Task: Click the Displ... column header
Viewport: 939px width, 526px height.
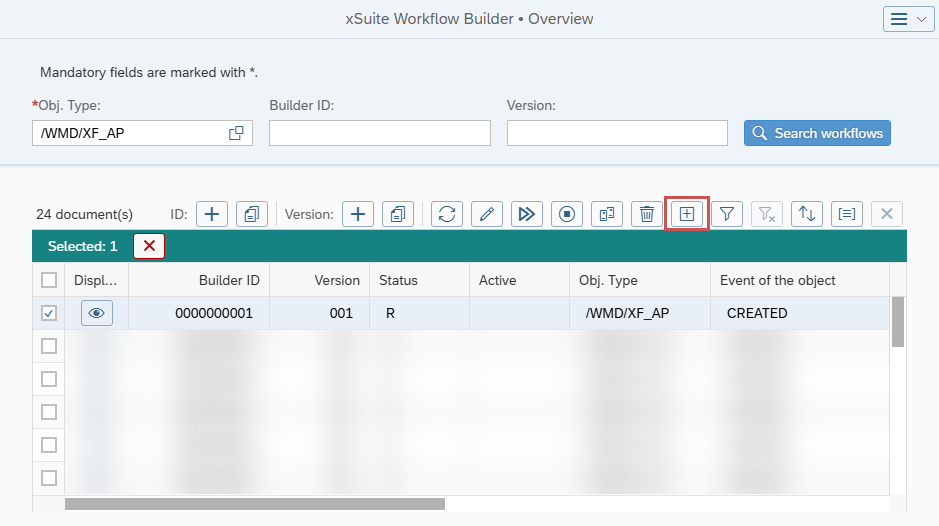Action: tap(96, 280)
